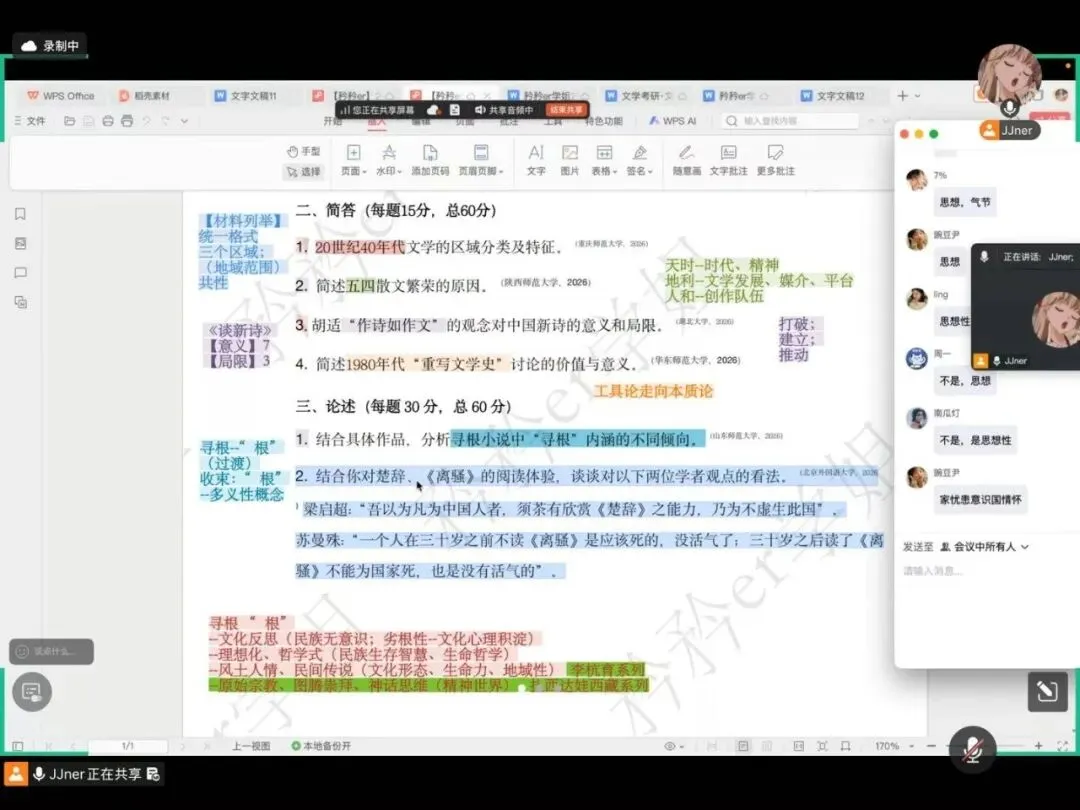Click JJner 正在共享 status label

[83, 774]
